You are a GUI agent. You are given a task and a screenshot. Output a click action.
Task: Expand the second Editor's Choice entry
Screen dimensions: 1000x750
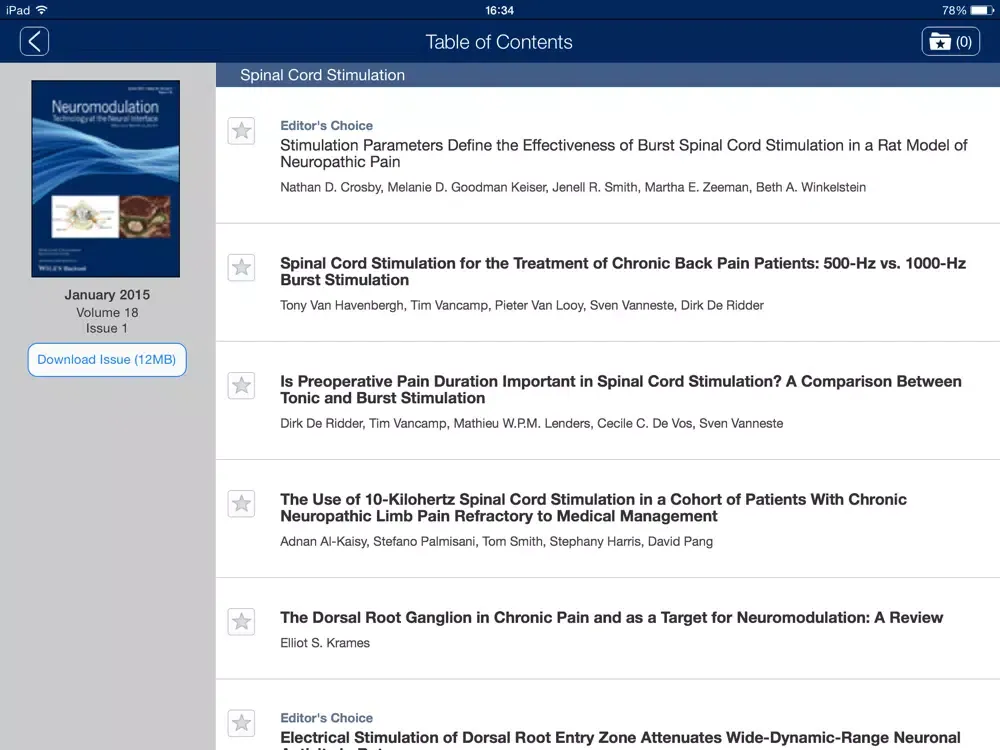(x=326, y=717)
